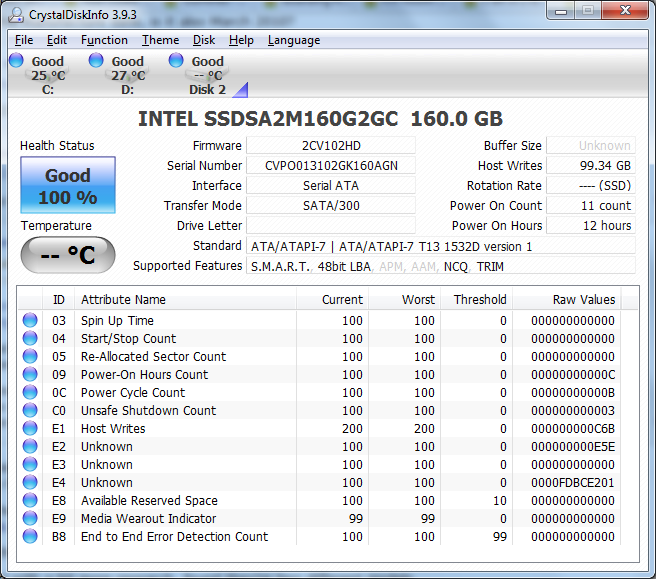The height and width of the screenshot is (579, 656).
Task: Click the empty Drive Letter field
Action: pyautogui.click(x=331, y=226)
